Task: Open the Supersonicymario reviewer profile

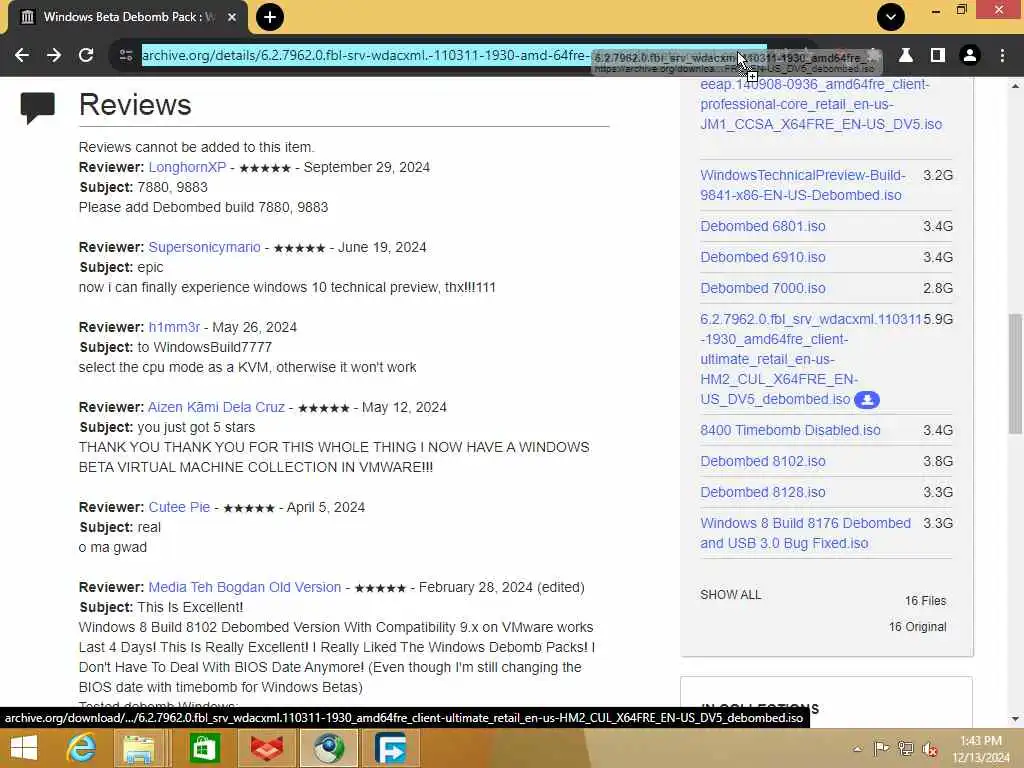Action: (204, 248)
